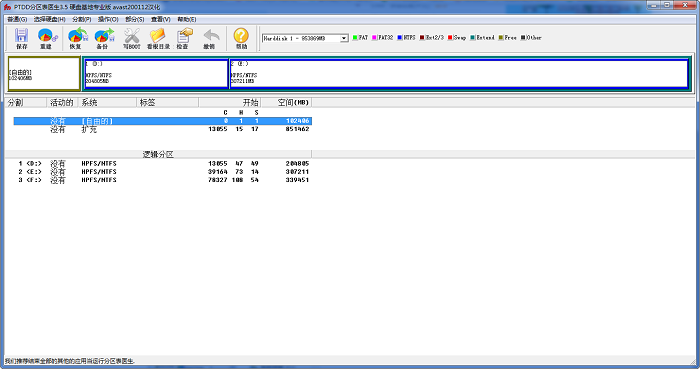Select the E: partition block in disk map
The height and width of the screenshot is (369, 700).
pos(459,74)
